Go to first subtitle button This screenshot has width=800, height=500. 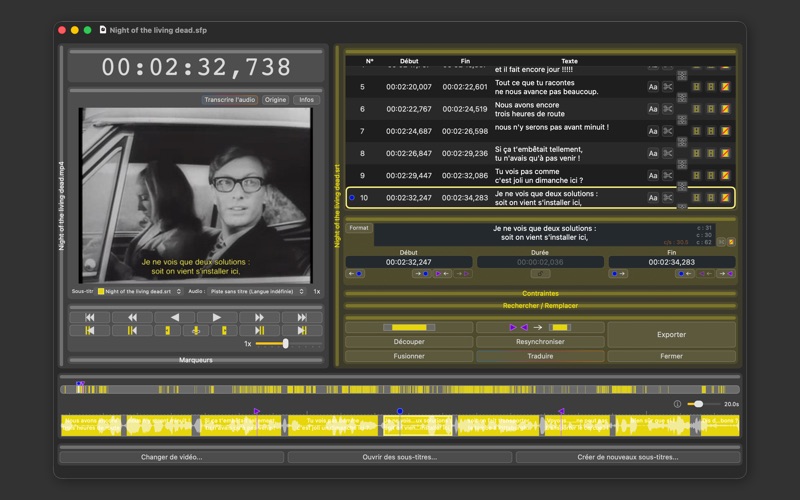(90, 331)
